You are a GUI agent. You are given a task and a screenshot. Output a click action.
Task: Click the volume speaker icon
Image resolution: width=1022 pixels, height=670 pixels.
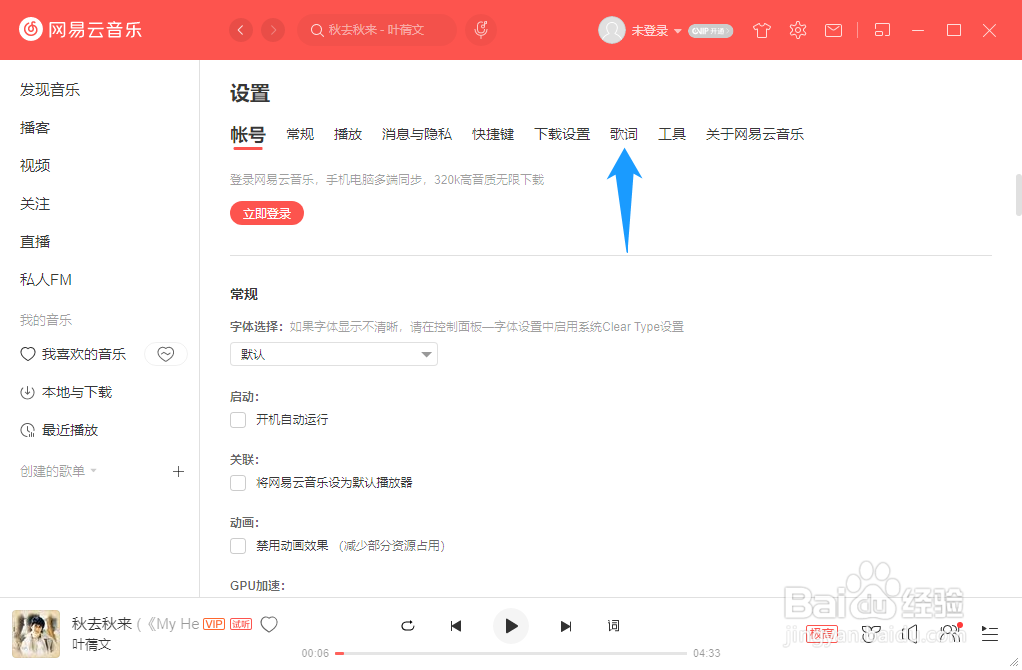tap(910, 634)
